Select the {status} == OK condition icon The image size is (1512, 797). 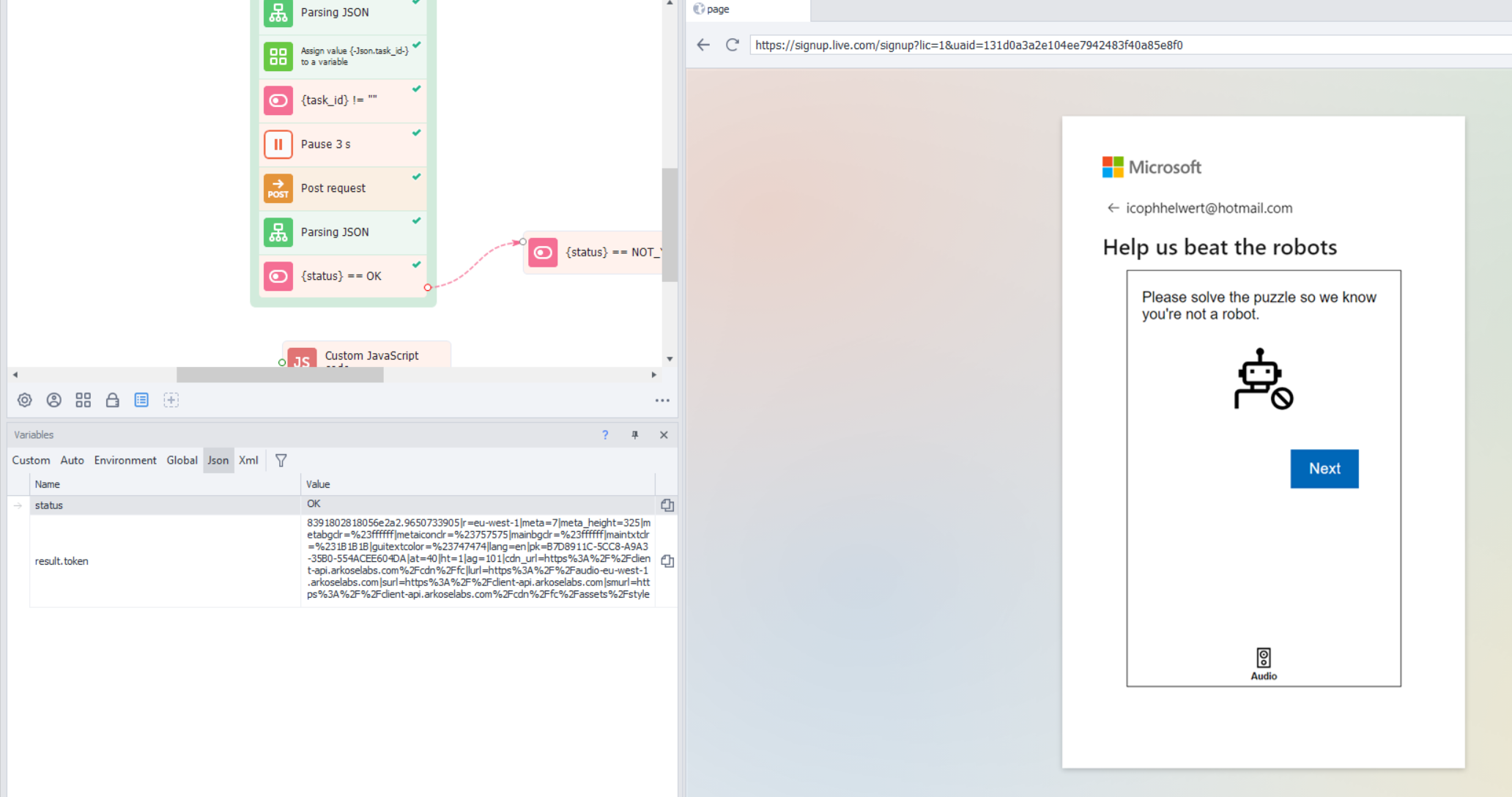coord(278,276)
